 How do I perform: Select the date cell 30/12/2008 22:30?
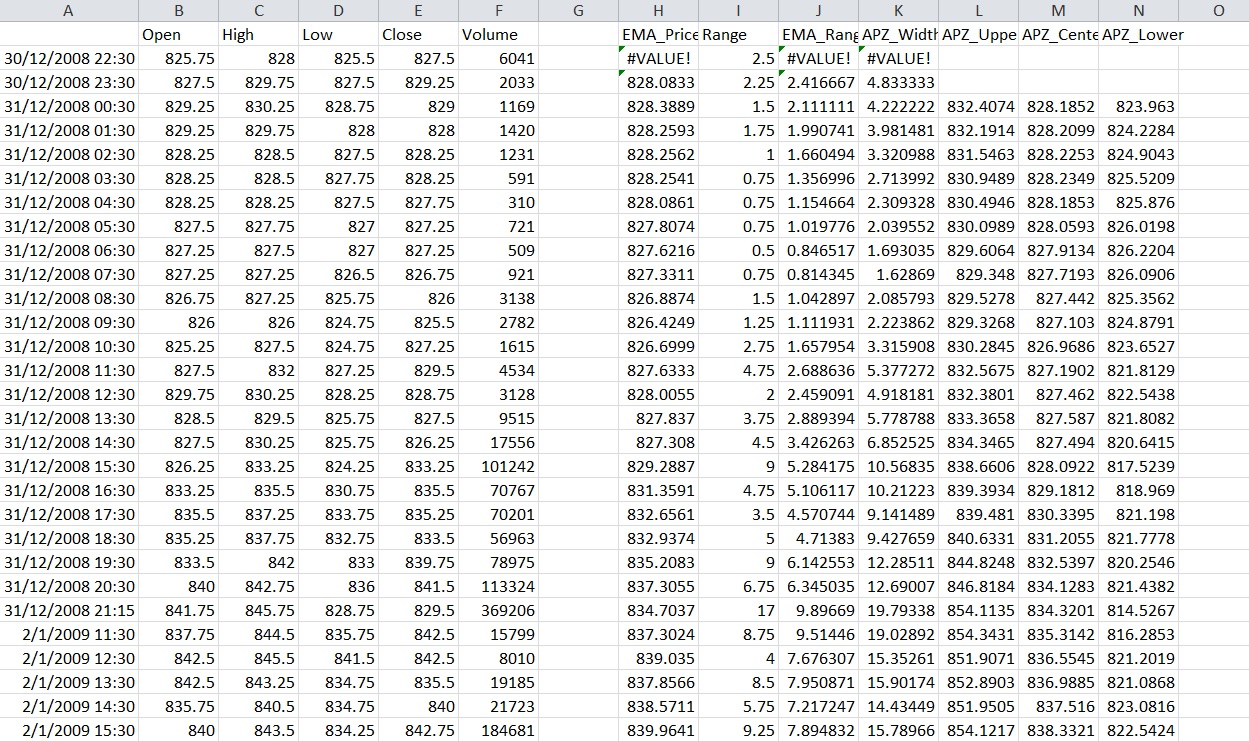(68, 58)
